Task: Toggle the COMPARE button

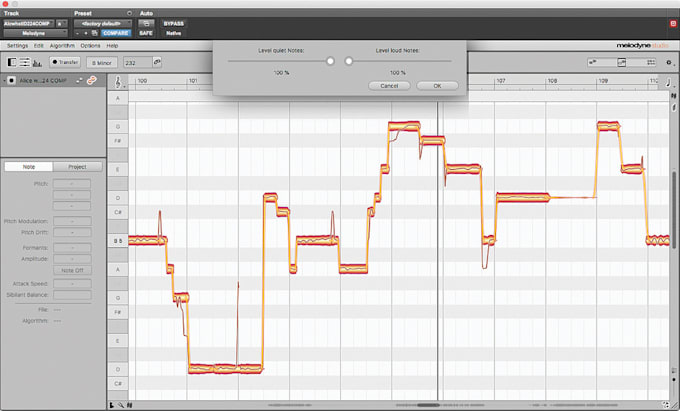Action: pyautogui.click(x=116, y=33)
